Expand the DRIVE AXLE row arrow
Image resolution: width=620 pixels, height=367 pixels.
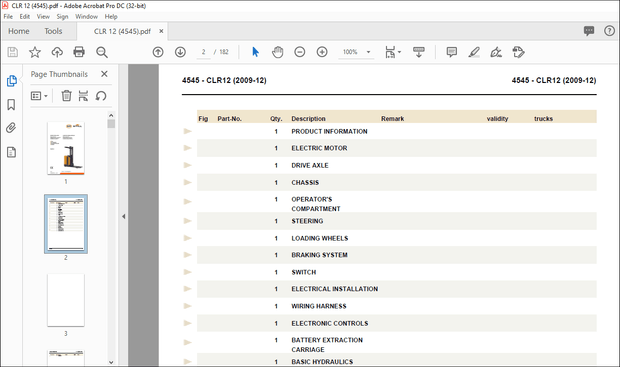(x=187, y=165)
